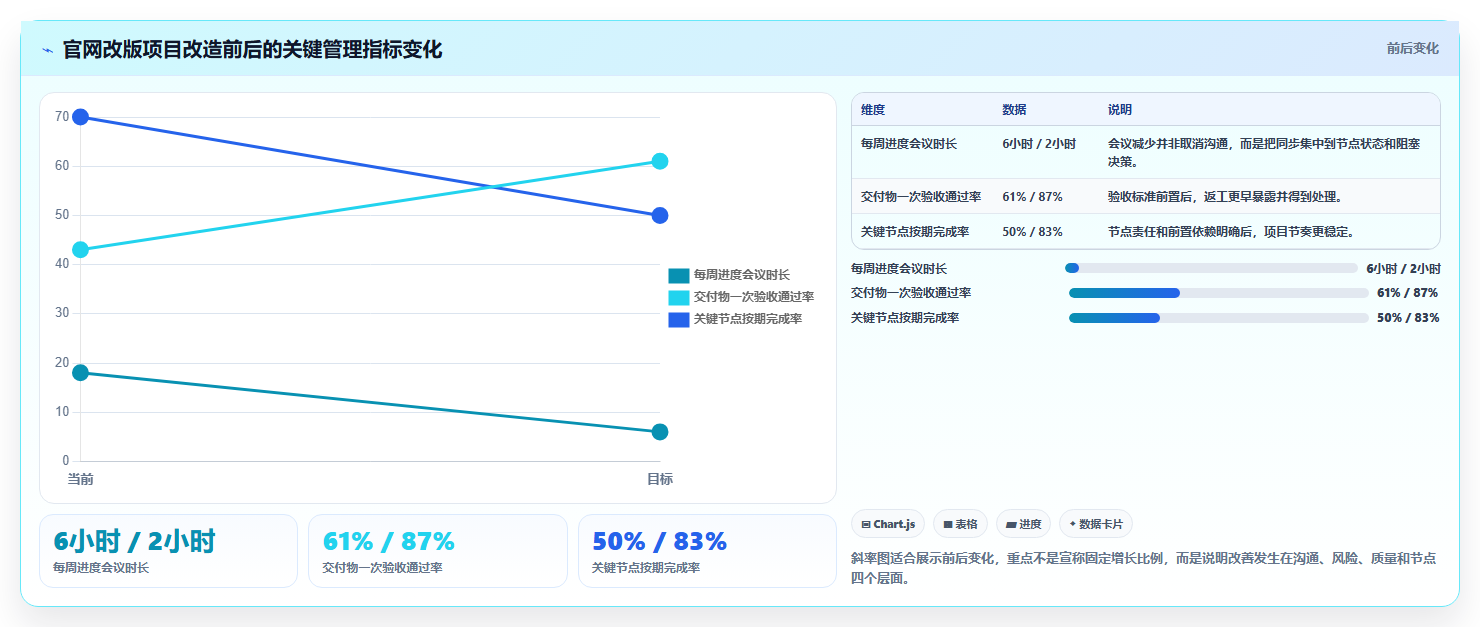The width and height of the screenshot is (1480, 627).
Task: Toggle 交付物一次验收通过率 legend color box
Action: click(679, 297)
